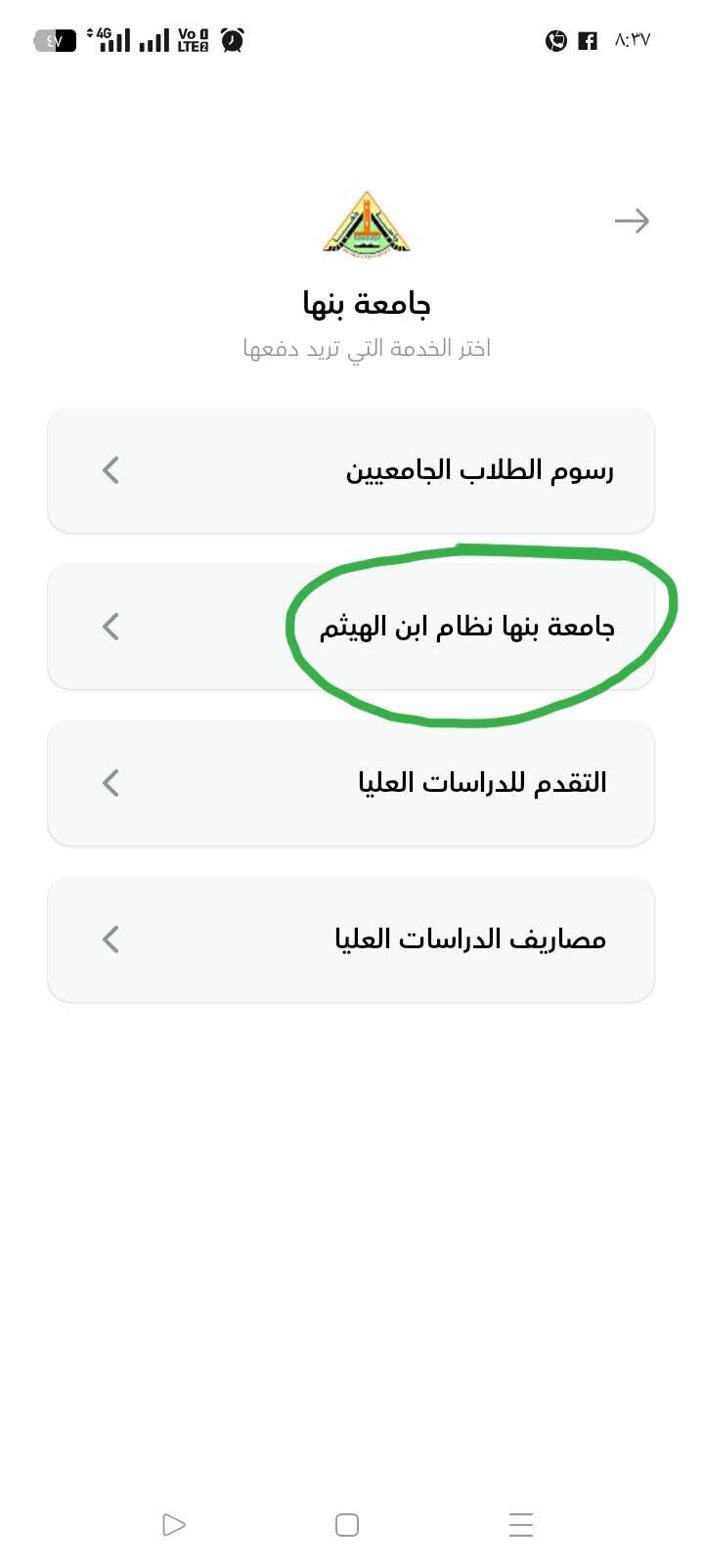Tap the time display in the status bar
Image resolution: width=703 pixels, height=1568 pixels.
tap(632, 41)
